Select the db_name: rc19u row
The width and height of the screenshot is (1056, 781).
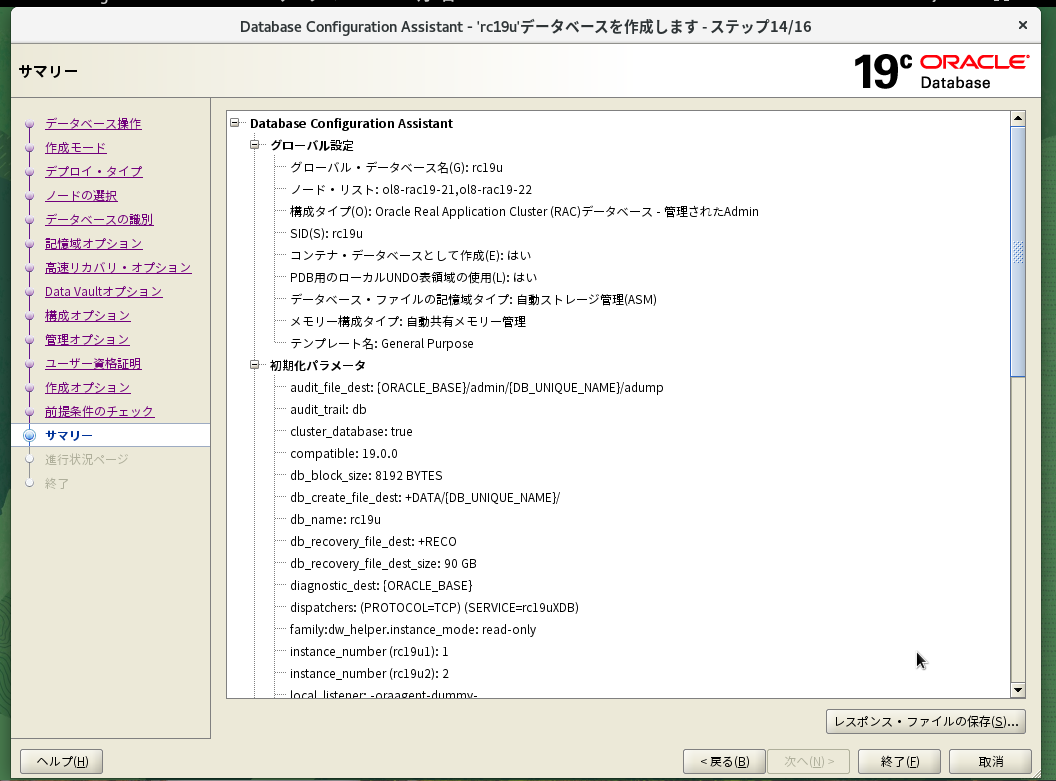[x=335, y=520]
